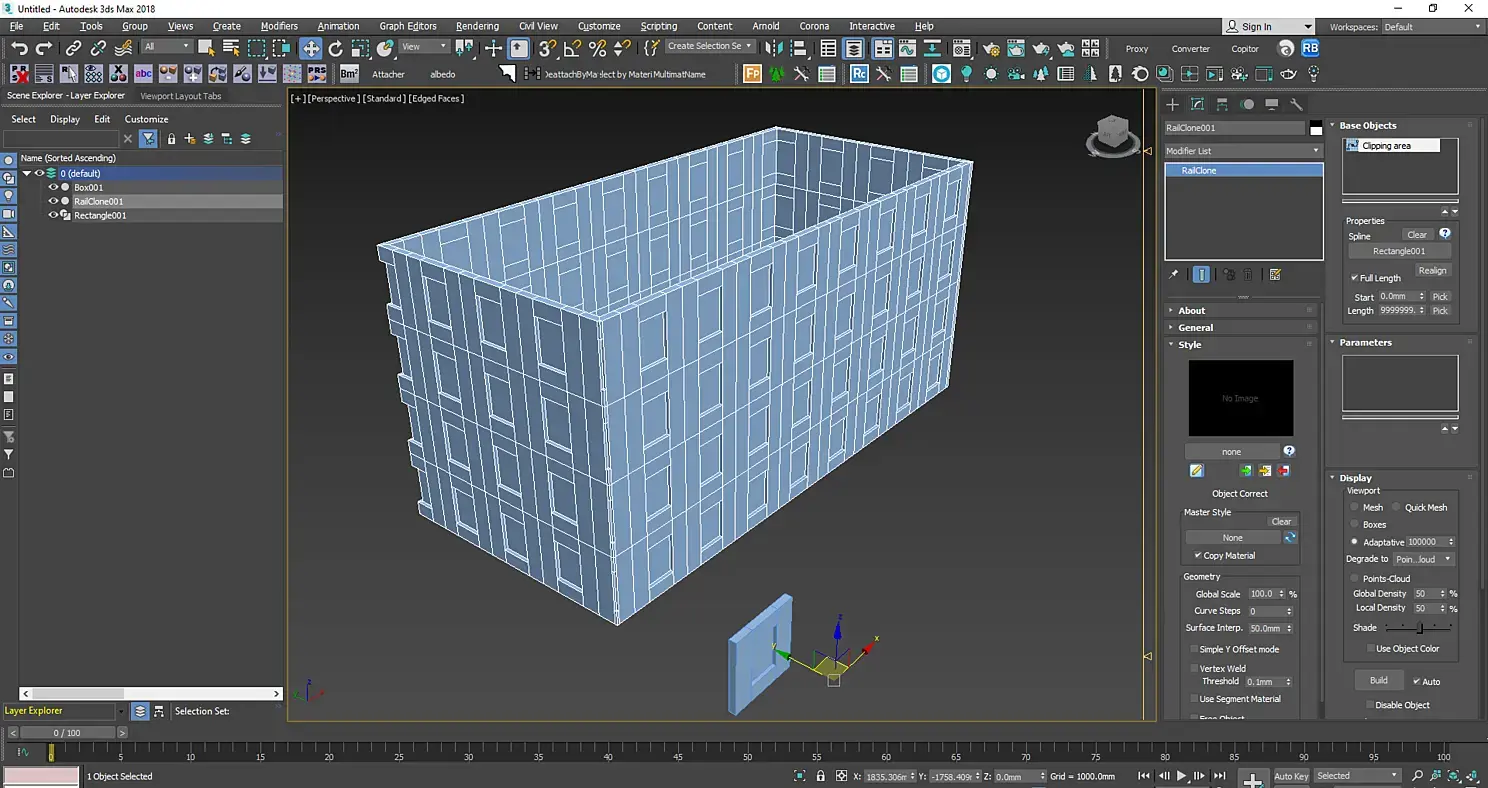Viewport: 1488px width, 788px height.
Task: Open the Rendering menu
Action: click(x=477, y=26)
